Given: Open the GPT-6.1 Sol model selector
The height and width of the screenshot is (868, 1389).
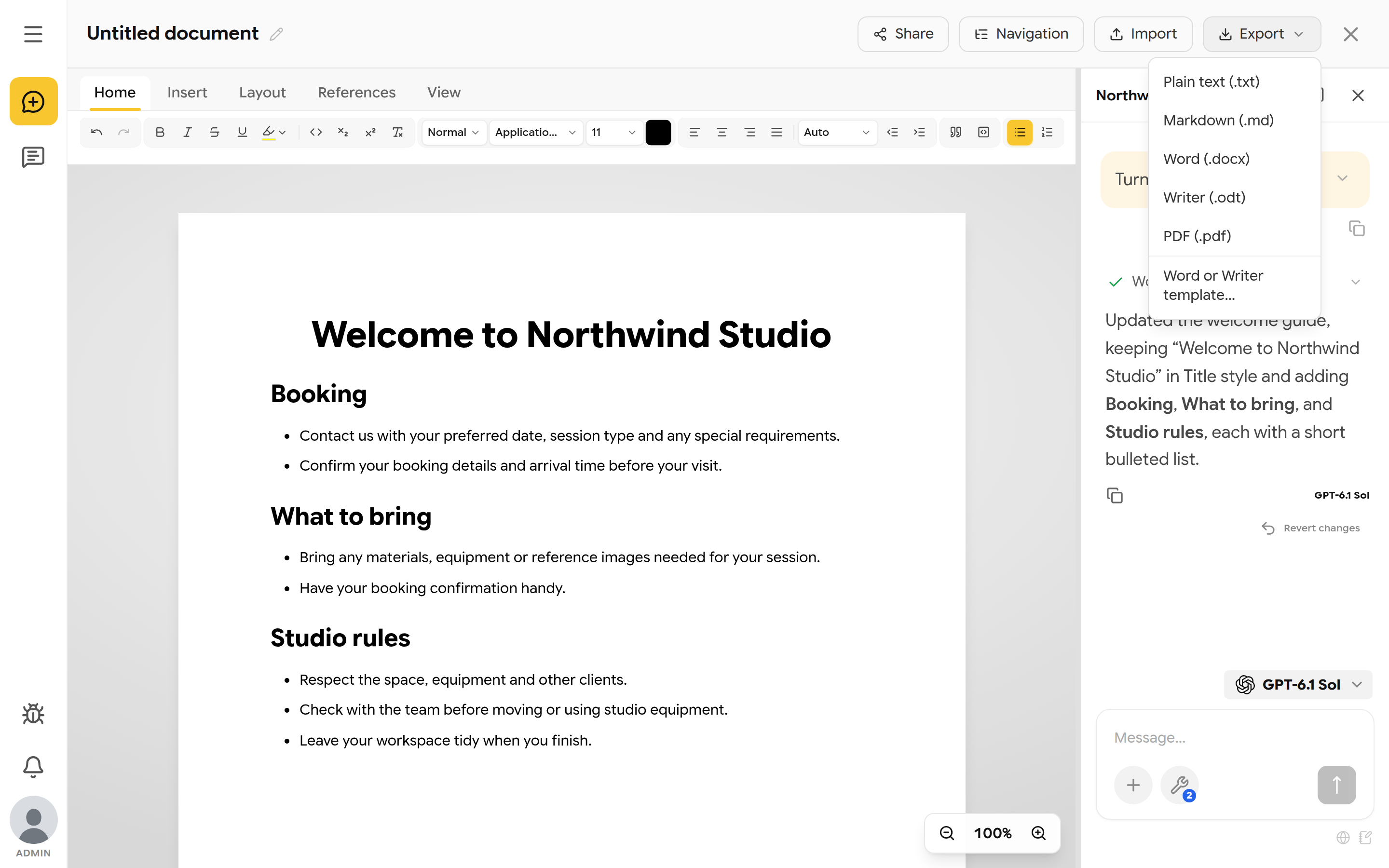Looking at the screenshot, I should click(1298, 684).
